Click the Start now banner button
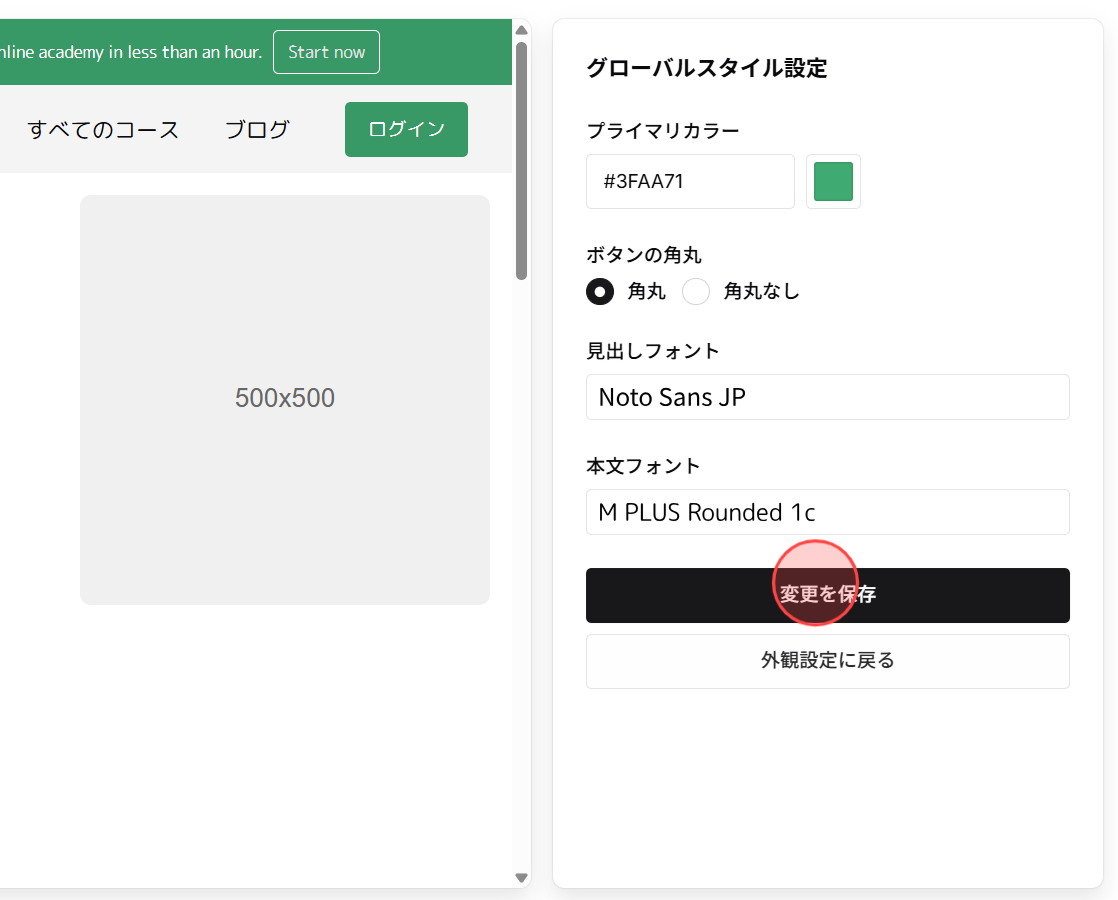 [x=326, y=52]
